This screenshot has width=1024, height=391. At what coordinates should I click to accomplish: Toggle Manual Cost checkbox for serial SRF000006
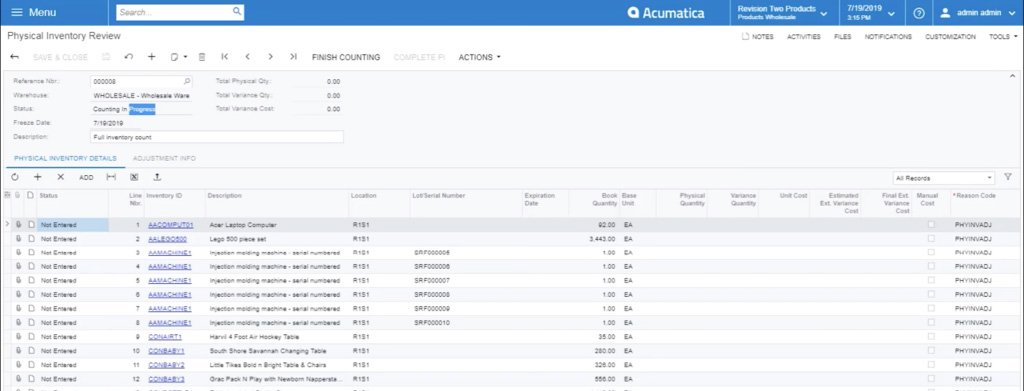(931, 267)
